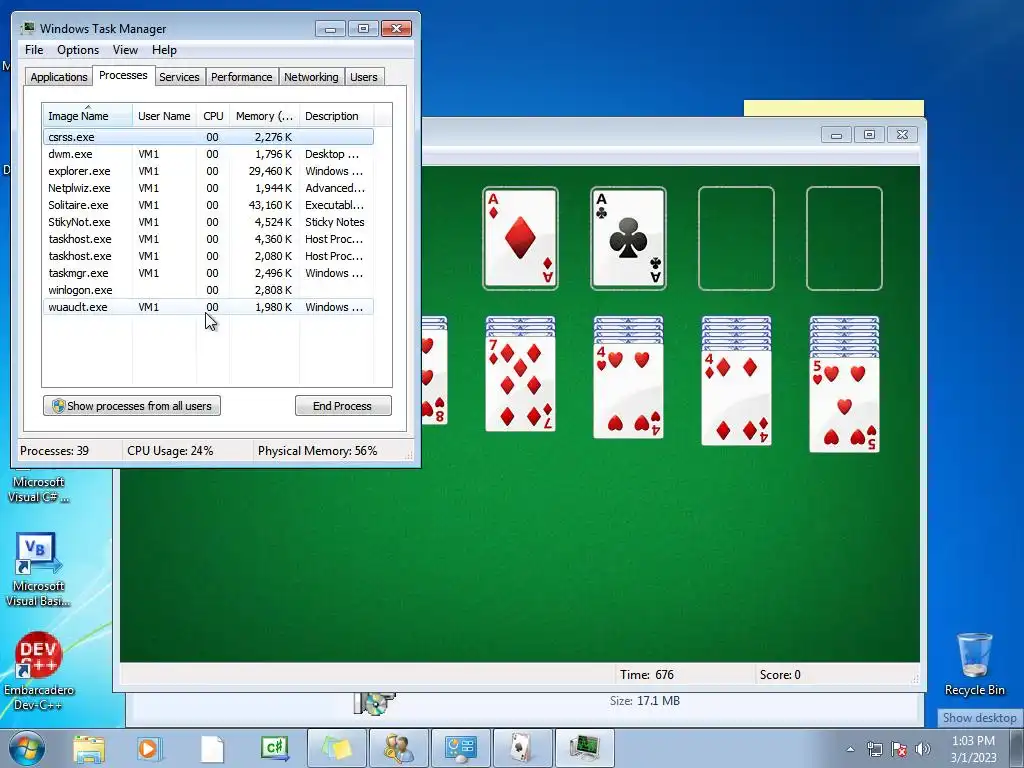The image size is (1024, 768).
Task: Switch to Task Manager taskbar button
Action: click(584, 748)
